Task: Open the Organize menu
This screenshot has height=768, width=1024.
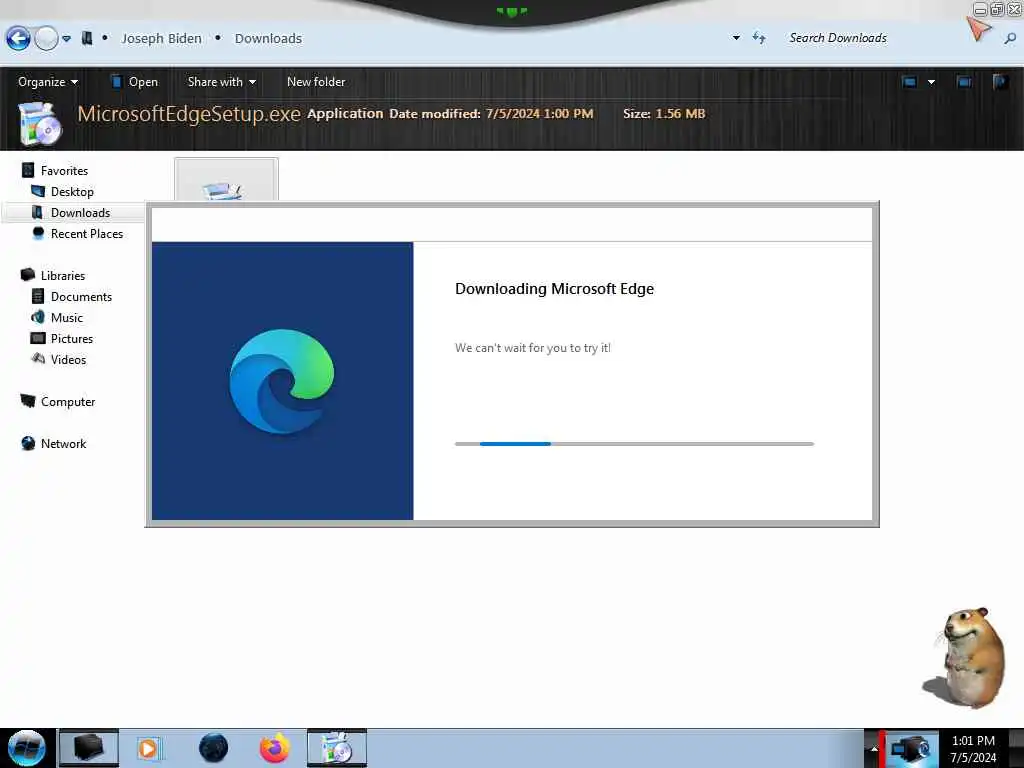Action: click(x=48, y=82)
